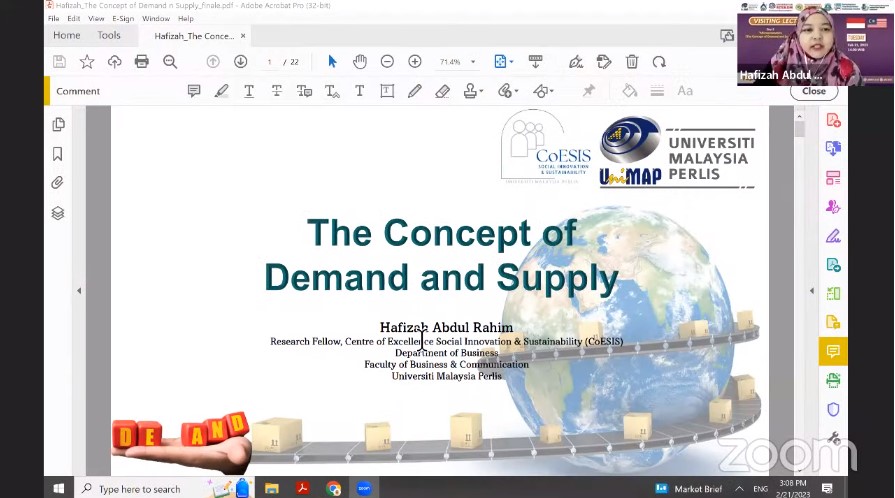Go to previous page arrow
The width and height of the screenshot is (895, 498).
pos(213,62)
